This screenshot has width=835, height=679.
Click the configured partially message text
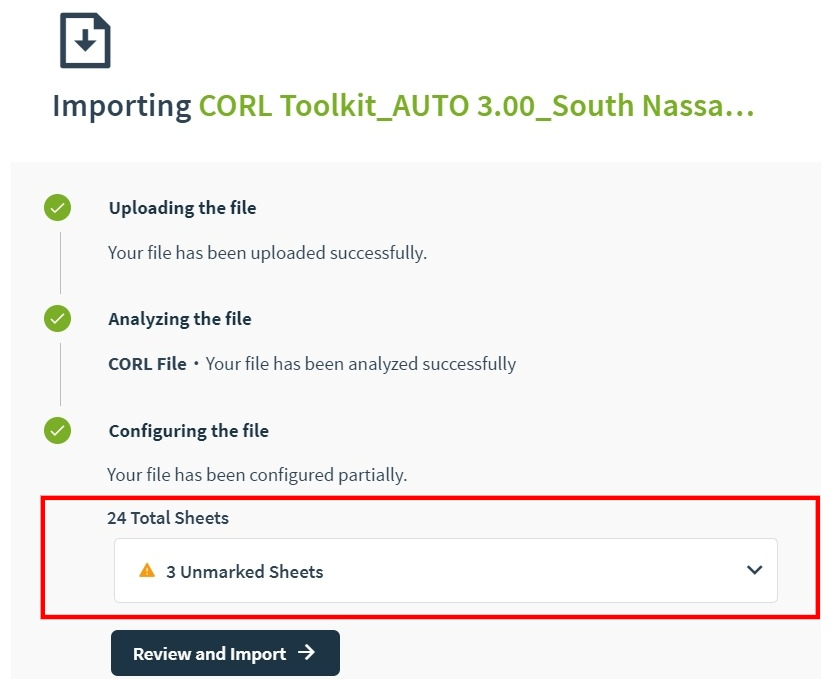click(257, 475)
